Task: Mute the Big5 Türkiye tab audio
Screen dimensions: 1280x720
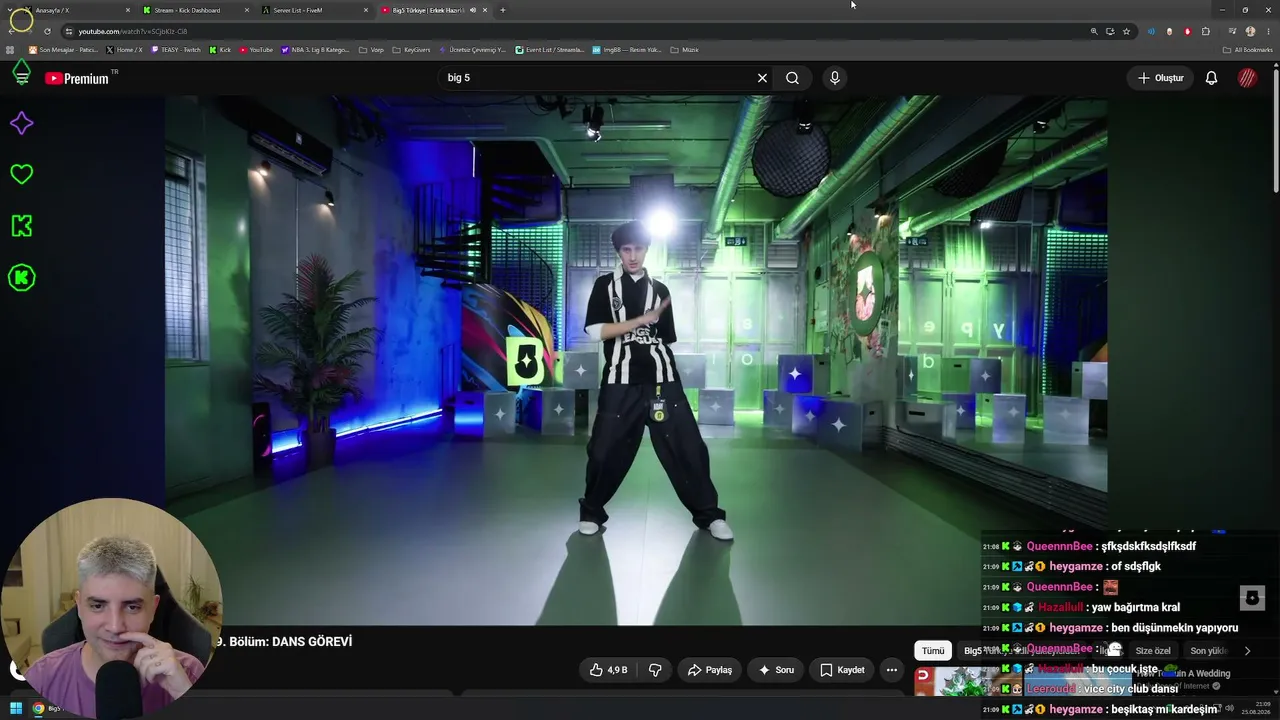Action: point(472,10)
